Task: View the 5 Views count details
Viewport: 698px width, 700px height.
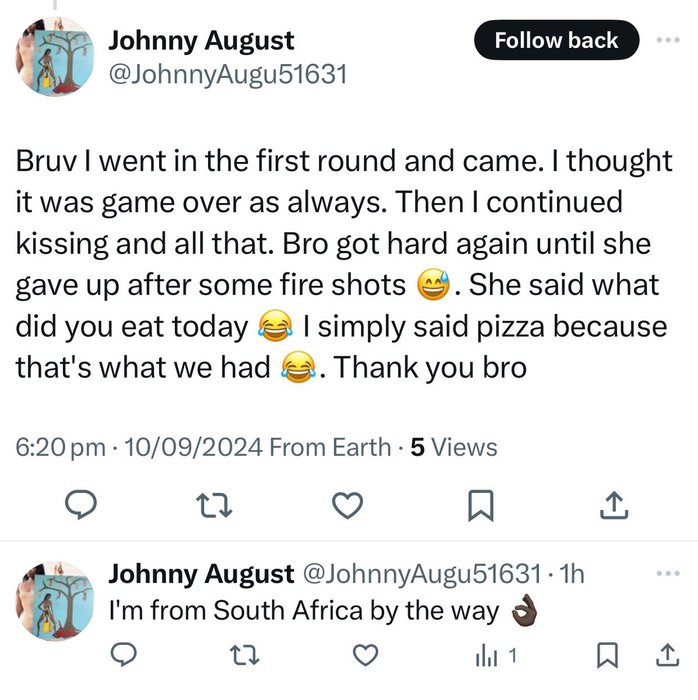Action: pyautogui.click(x=454, y=447)
